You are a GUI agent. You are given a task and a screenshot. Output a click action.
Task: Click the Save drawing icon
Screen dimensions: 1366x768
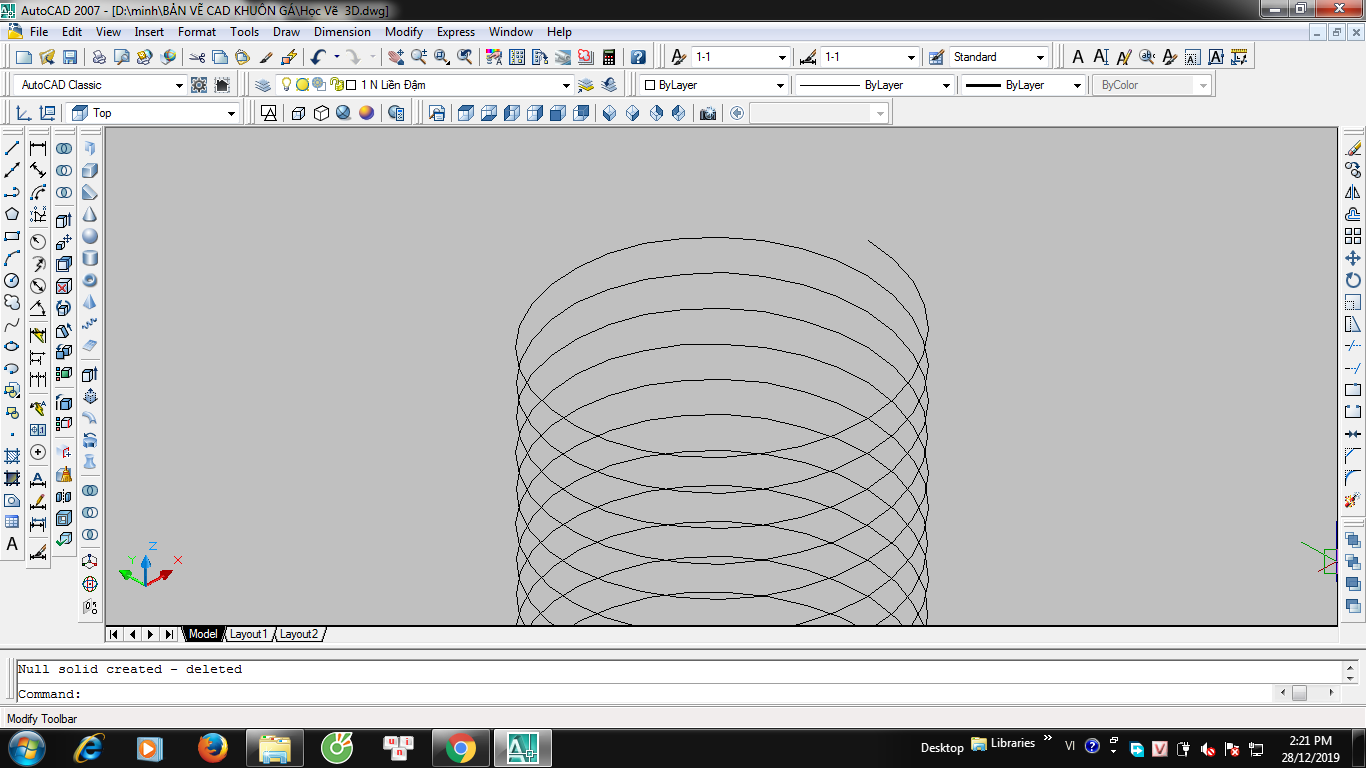tap(70, 57)
